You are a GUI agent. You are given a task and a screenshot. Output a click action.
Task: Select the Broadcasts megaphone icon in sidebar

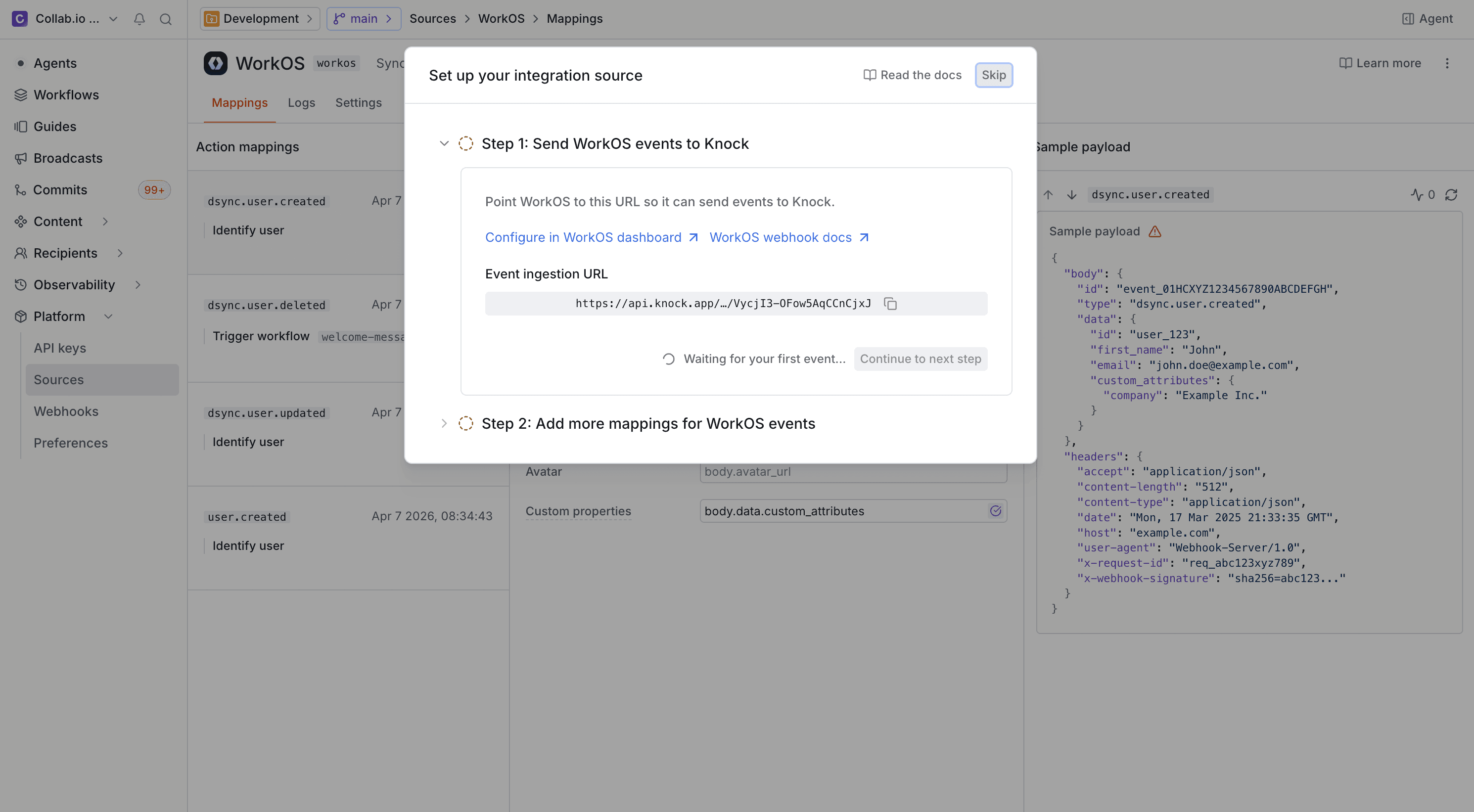[21, 158]
